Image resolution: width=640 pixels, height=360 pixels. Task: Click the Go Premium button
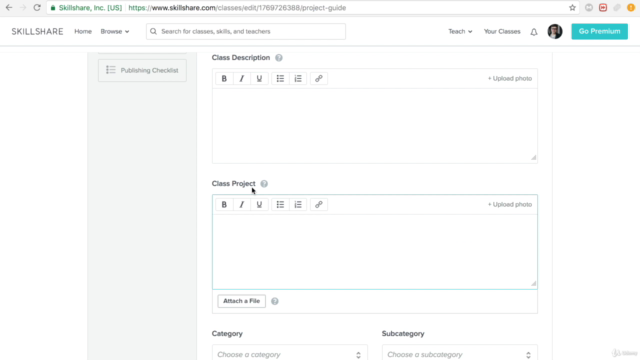(599, 31)
